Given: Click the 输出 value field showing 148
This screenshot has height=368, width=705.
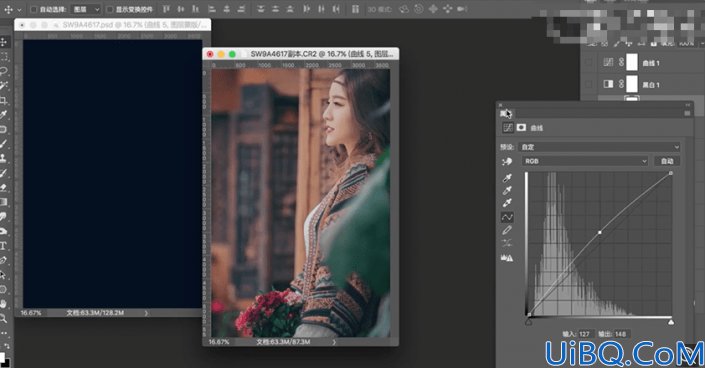Looking at the screenshot, I should [x=622, y=334].
